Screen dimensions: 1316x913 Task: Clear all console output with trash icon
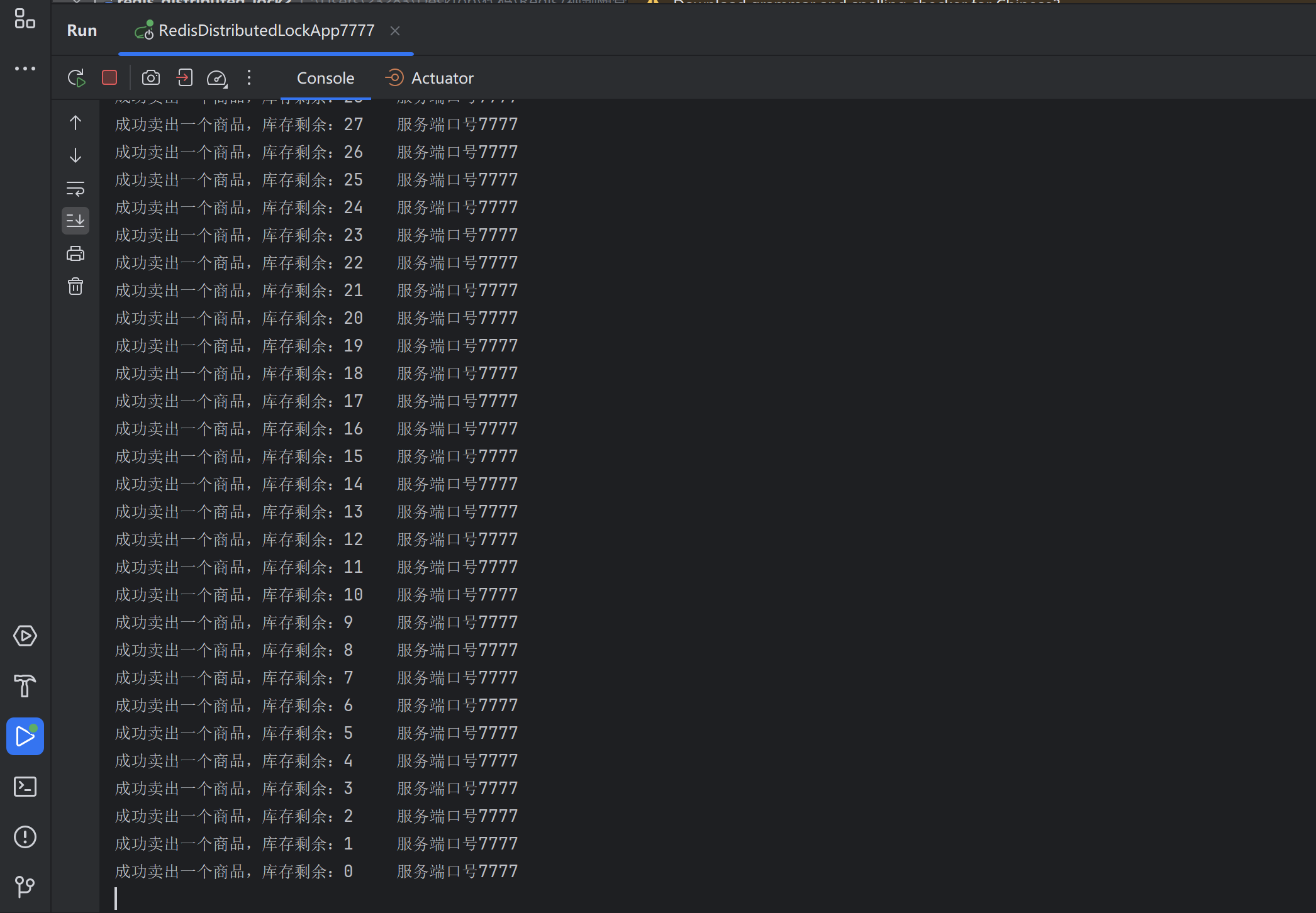coord(75,287)
